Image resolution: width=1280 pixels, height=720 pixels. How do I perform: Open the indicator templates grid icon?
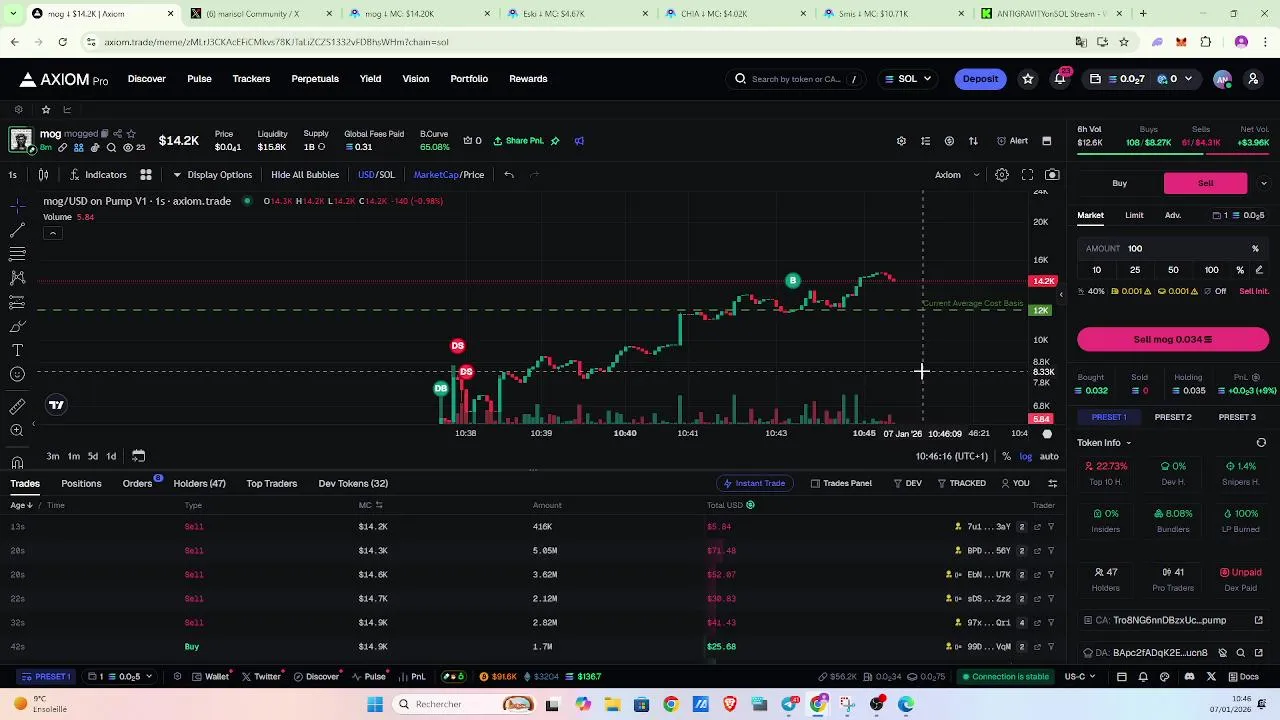(145, 175)
